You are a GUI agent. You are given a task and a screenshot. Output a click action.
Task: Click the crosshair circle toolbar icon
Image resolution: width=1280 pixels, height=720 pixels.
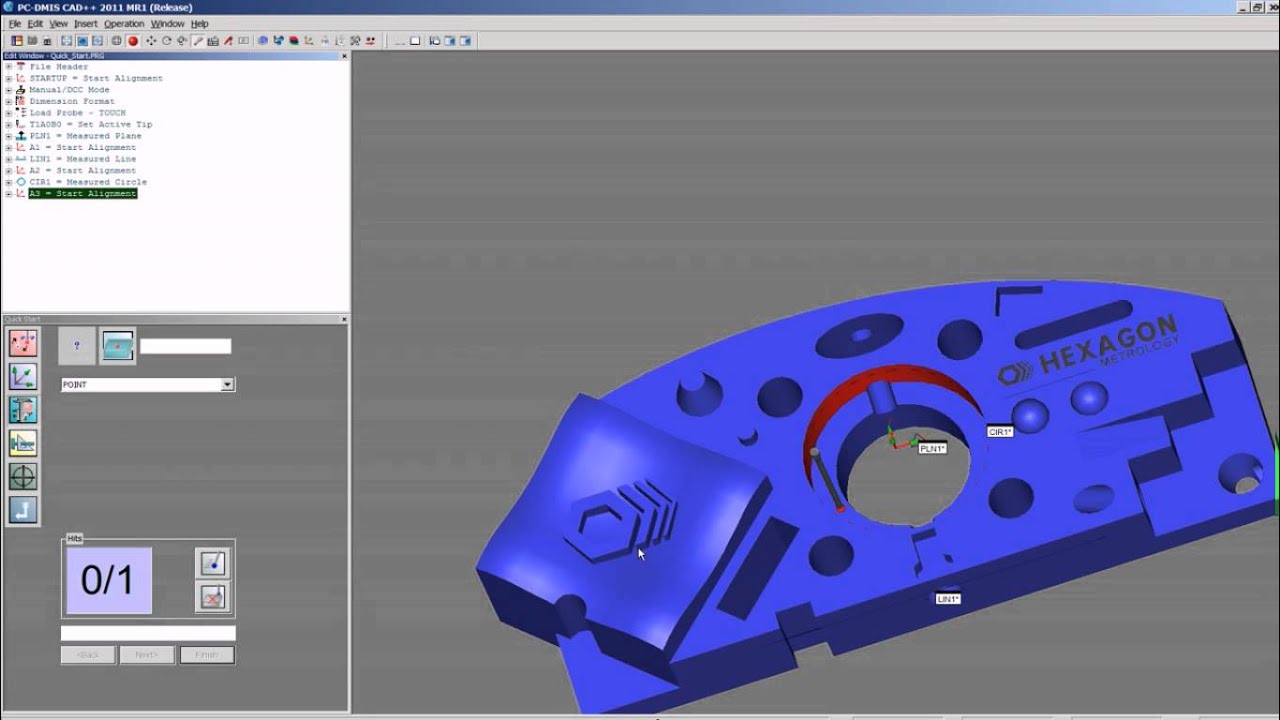click(x=117, y=41)
